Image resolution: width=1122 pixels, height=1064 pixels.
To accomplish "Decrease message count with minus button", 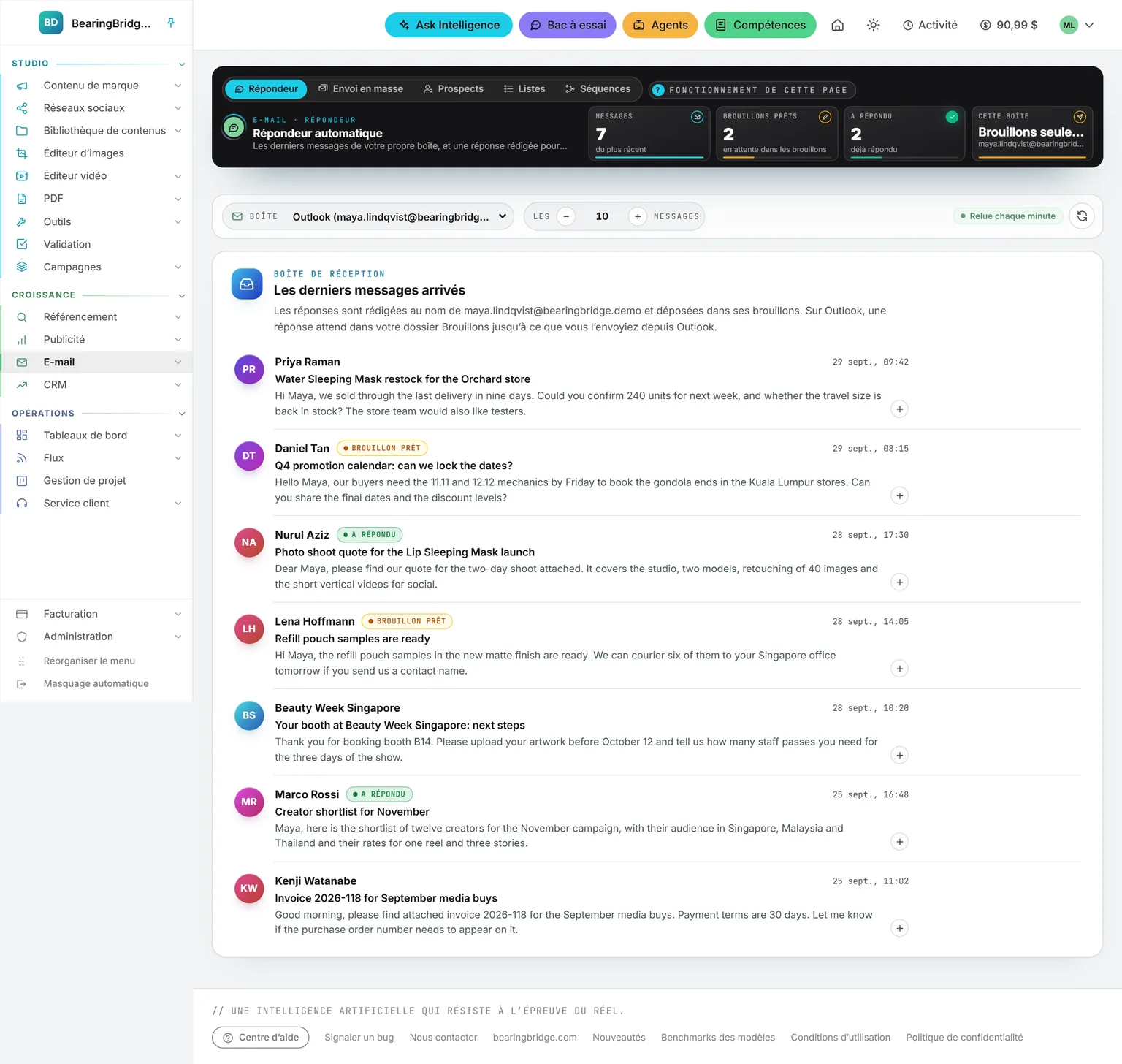I will coord(566,216).
